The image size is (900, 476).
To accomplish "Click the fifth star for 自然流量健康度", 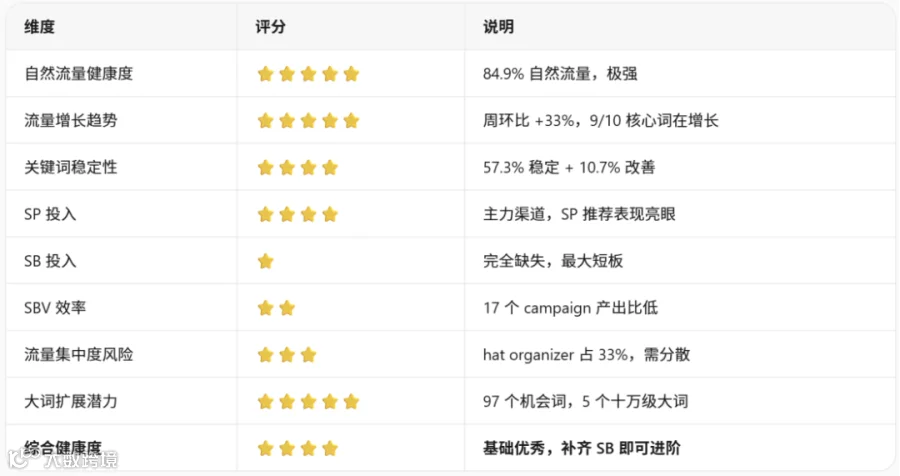I will [351, 74].
